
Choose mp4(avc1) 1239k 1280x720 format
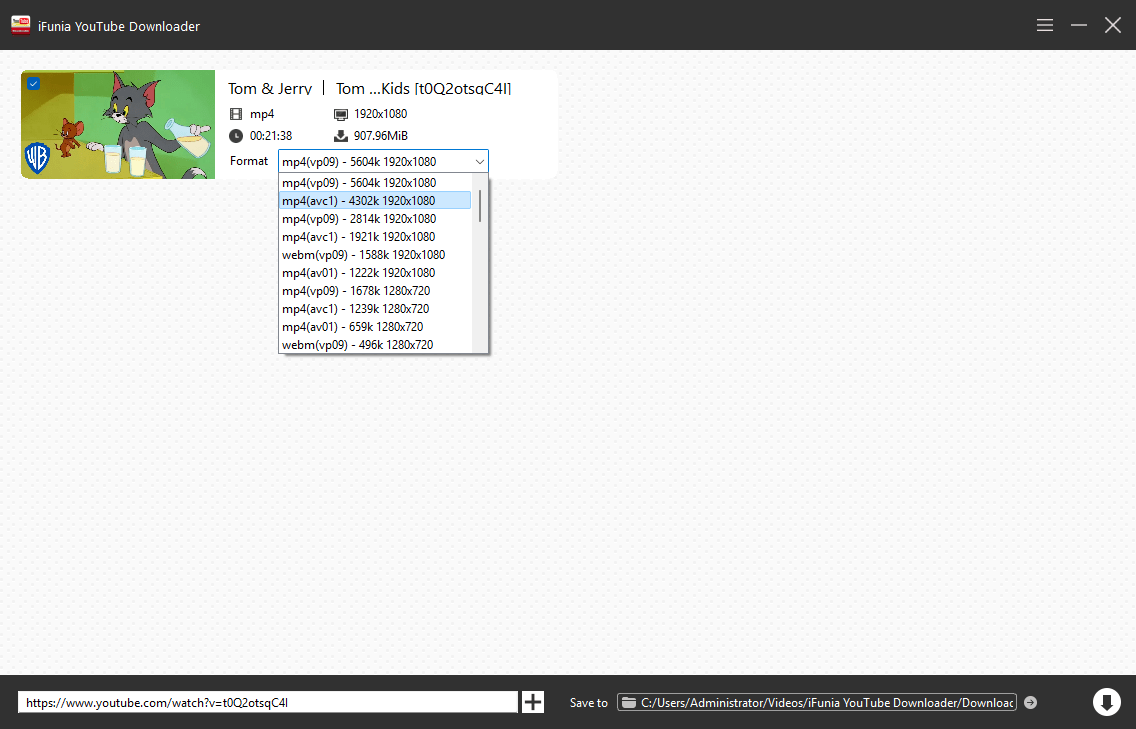(x=355, y=309)
